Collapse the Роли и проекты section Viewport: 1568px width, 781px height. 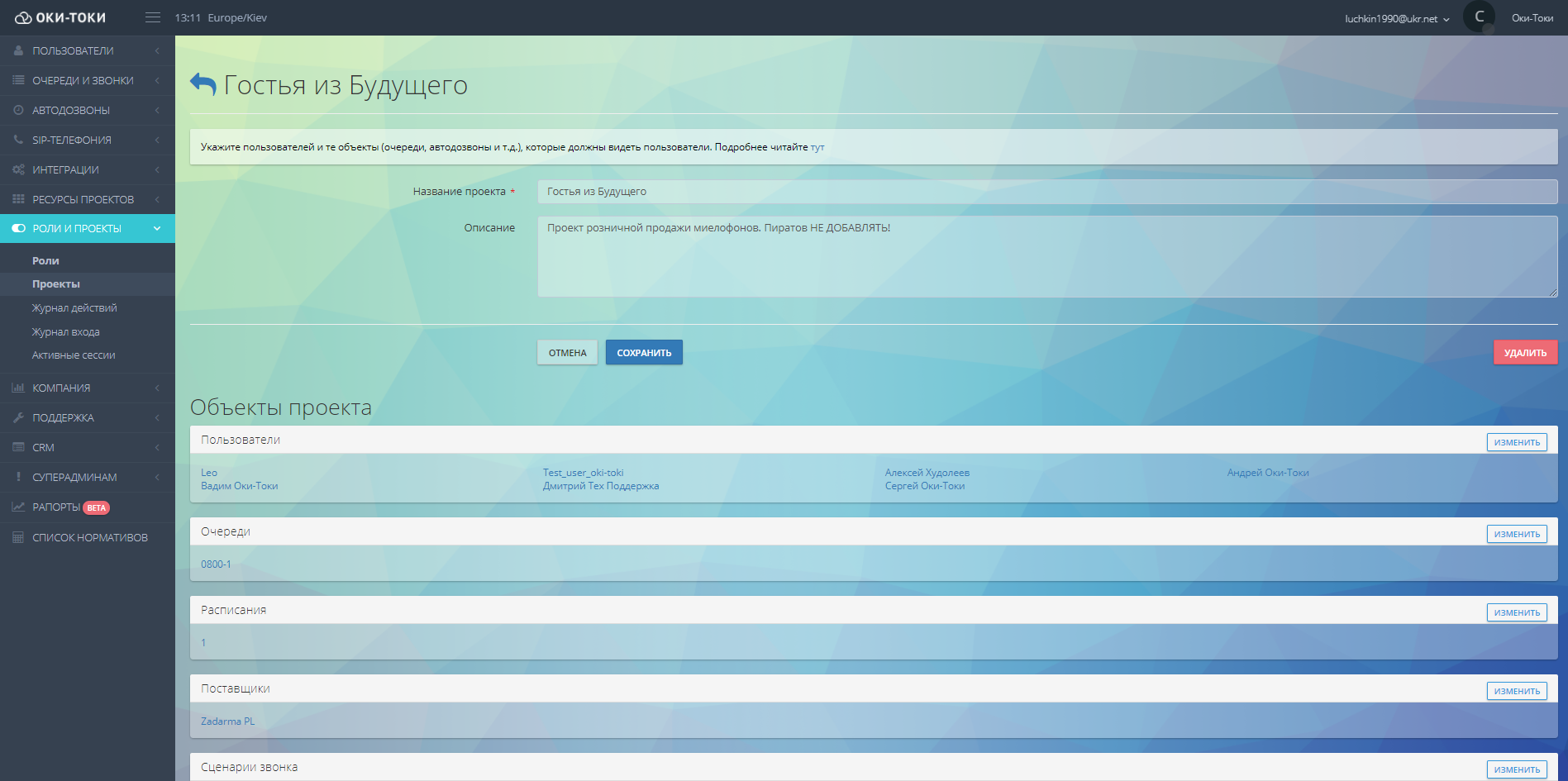tap(157, 228)
